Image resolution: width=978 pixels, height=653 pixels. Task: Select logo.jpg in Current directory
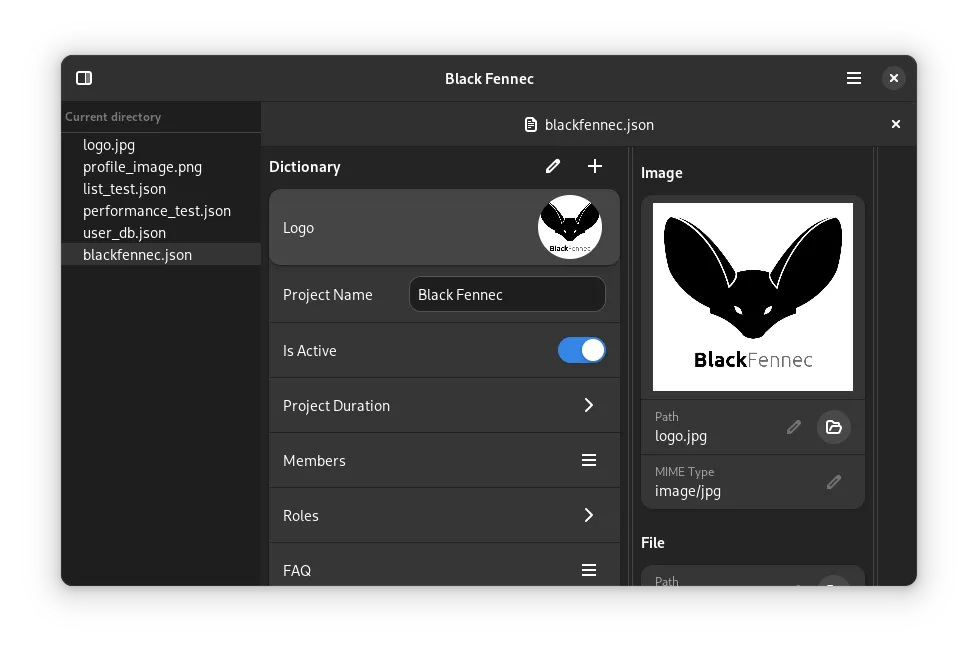(x=108, y=145)
